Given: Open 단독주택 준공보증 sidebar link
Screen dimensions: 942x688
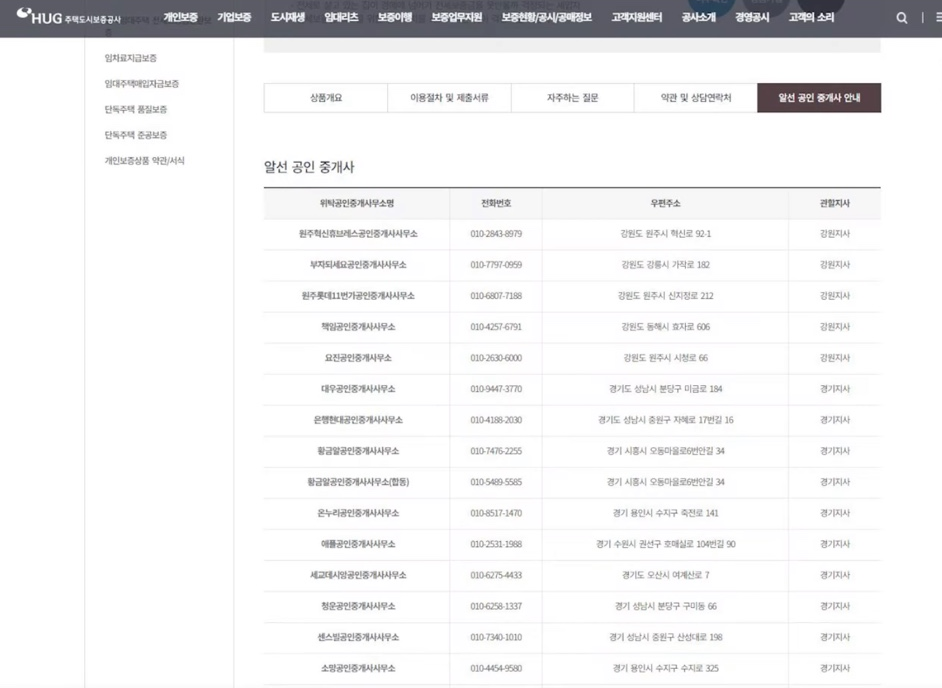Looking at the screenshot, I should point(136,135).
